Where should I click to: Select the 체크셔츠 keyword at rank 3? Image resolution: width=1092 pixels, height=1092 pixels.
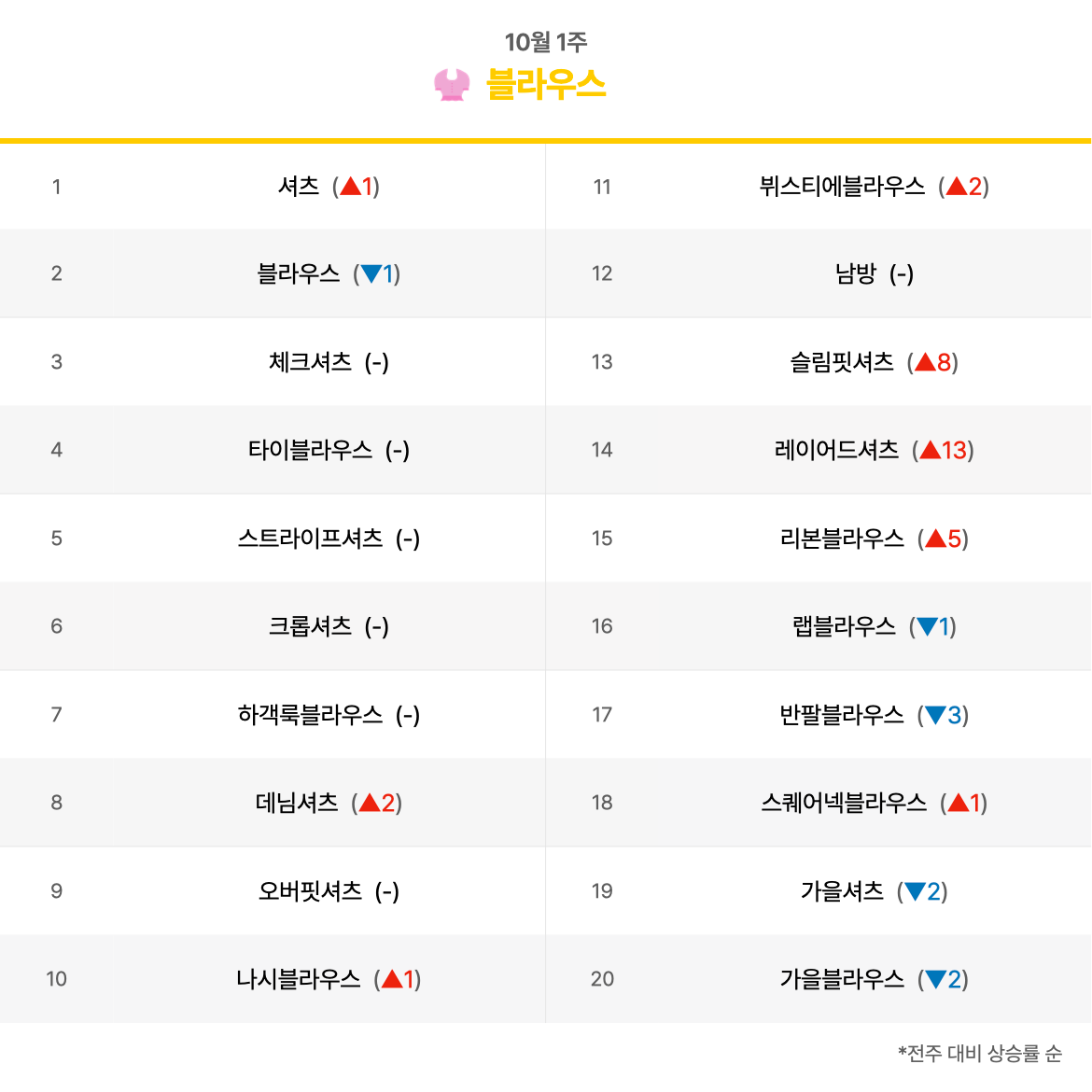click(310, 362)
